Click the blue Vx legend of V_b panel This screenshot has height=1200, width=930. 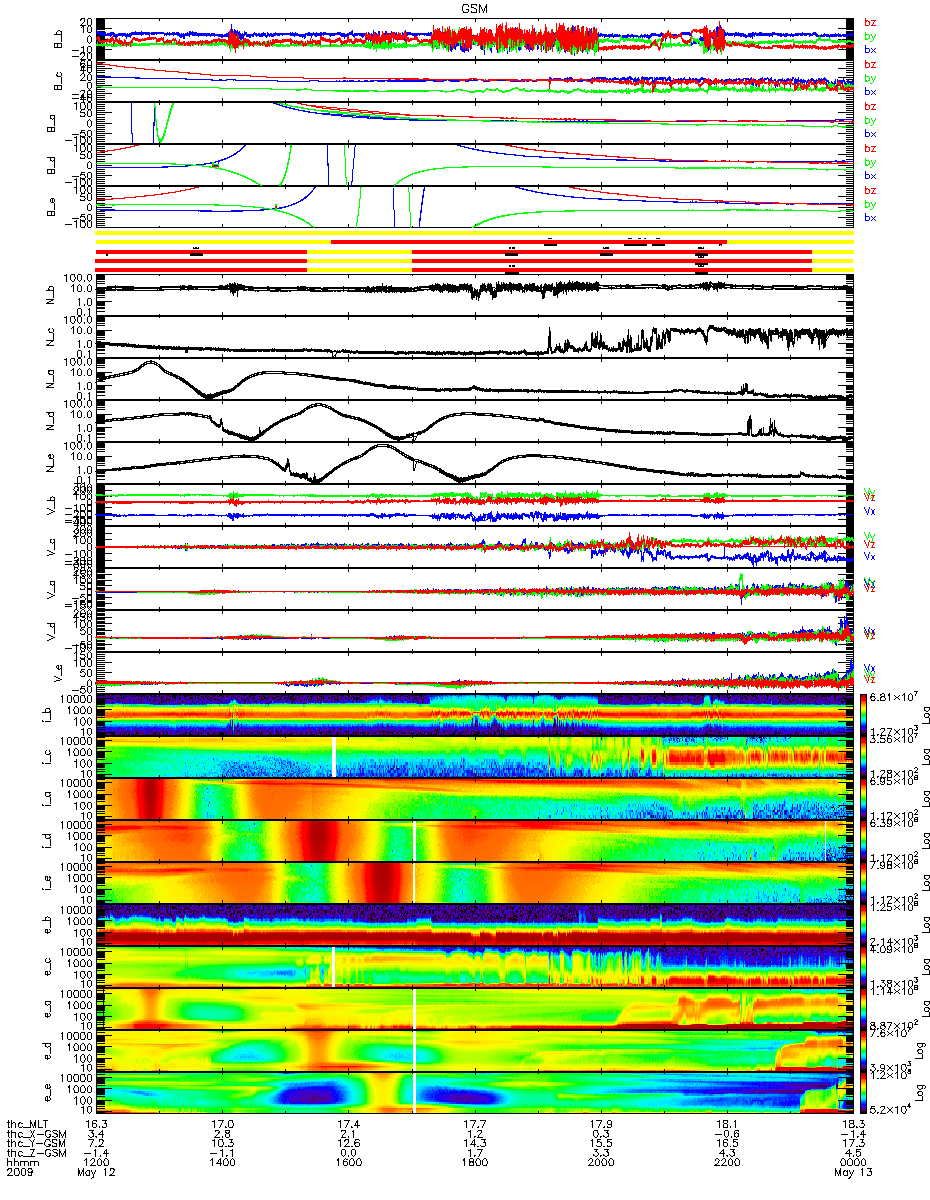click(x=870, y=511)
